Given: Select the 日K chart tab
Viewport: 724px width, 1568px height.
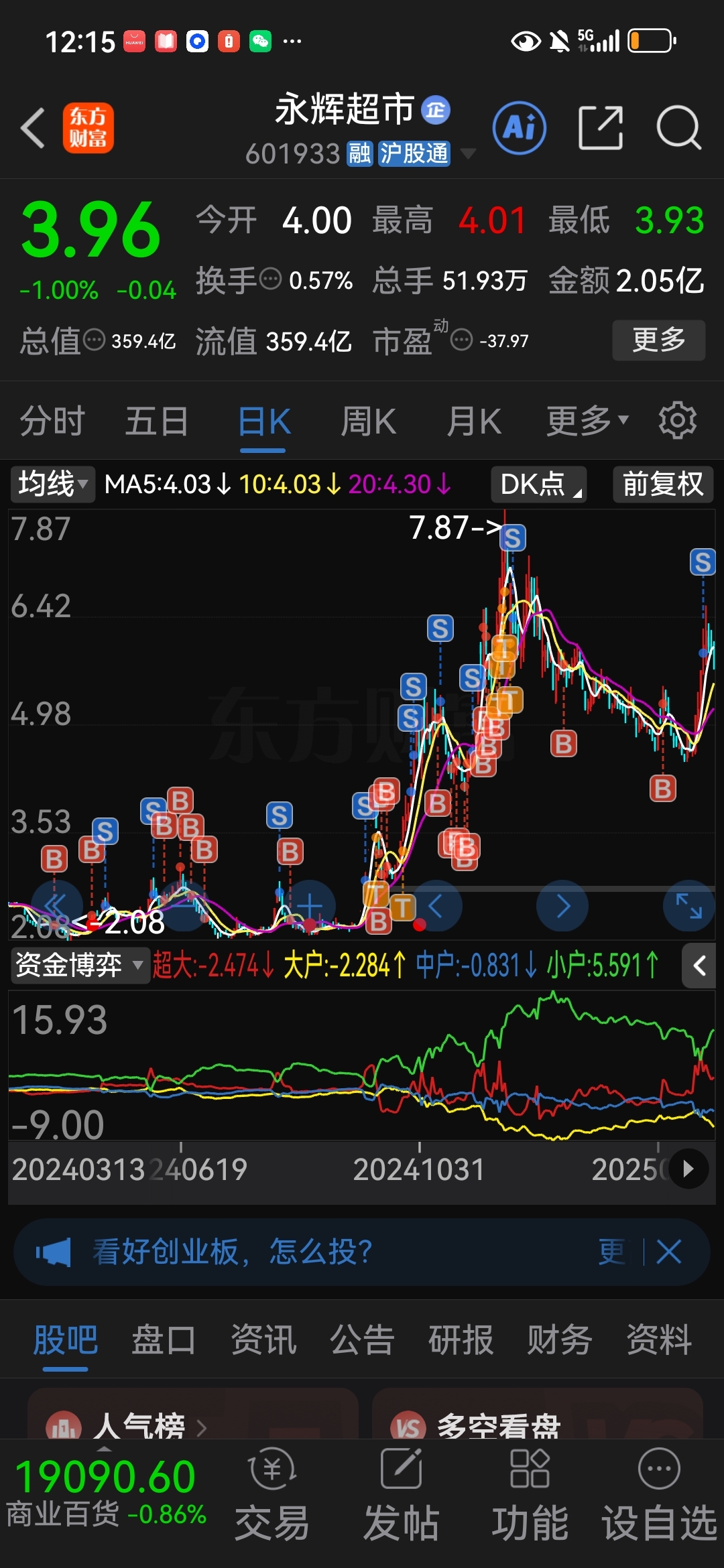Looking at the screenshot, I should 263,421.
